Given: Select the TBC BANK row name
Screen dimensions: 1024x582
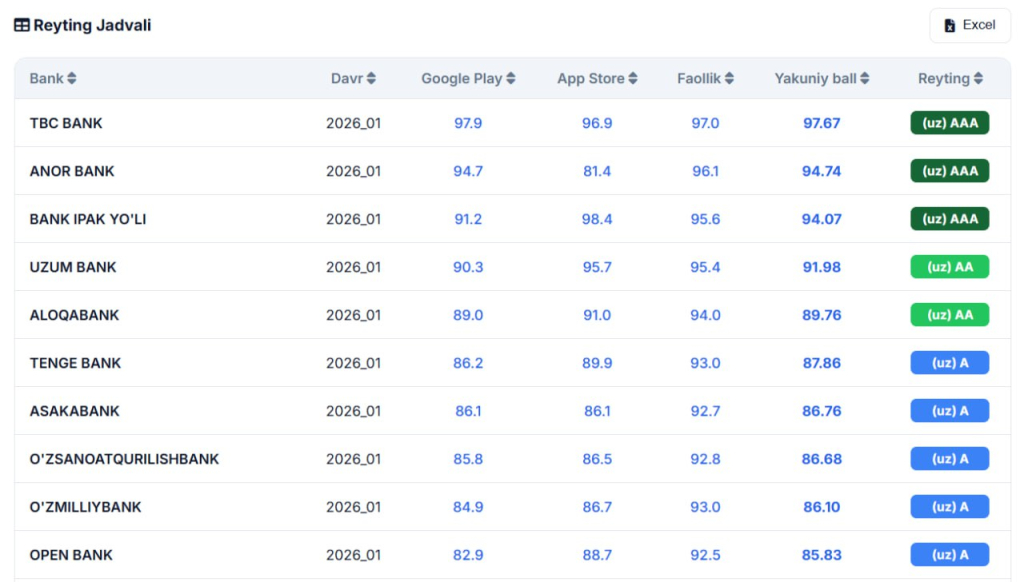Looking at the screenshot, I should (x=66, y=123).
